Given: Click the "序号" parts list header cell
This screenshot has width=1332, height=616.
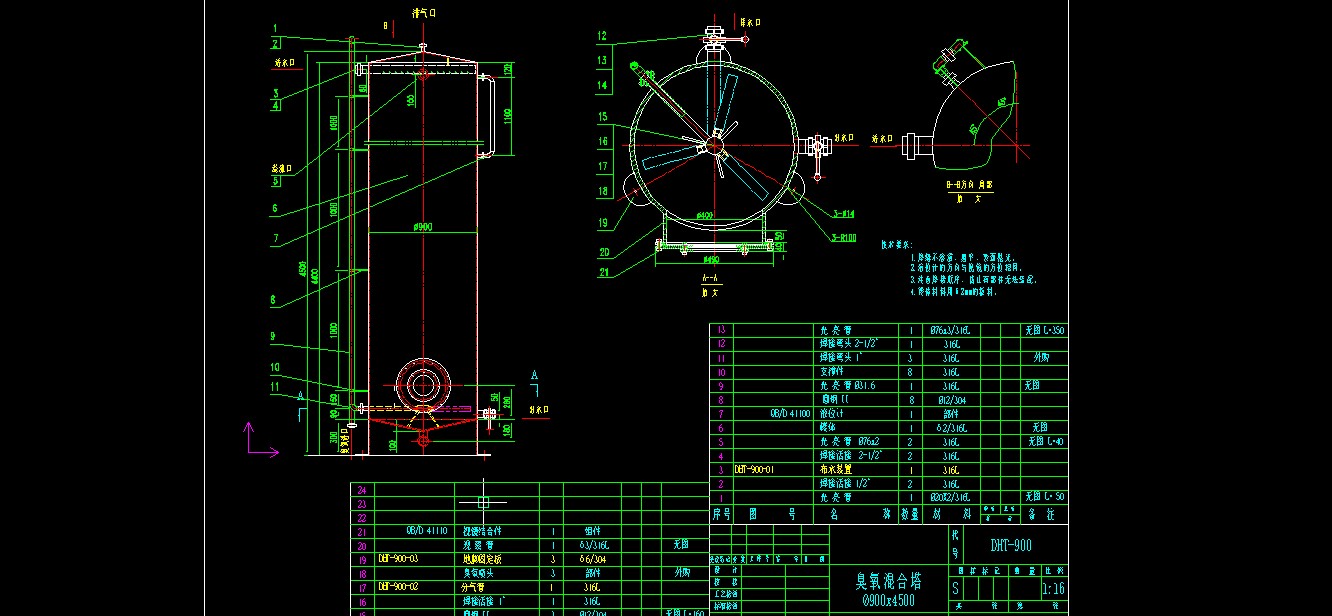Looking at the screenshot, I should point(721,514).
